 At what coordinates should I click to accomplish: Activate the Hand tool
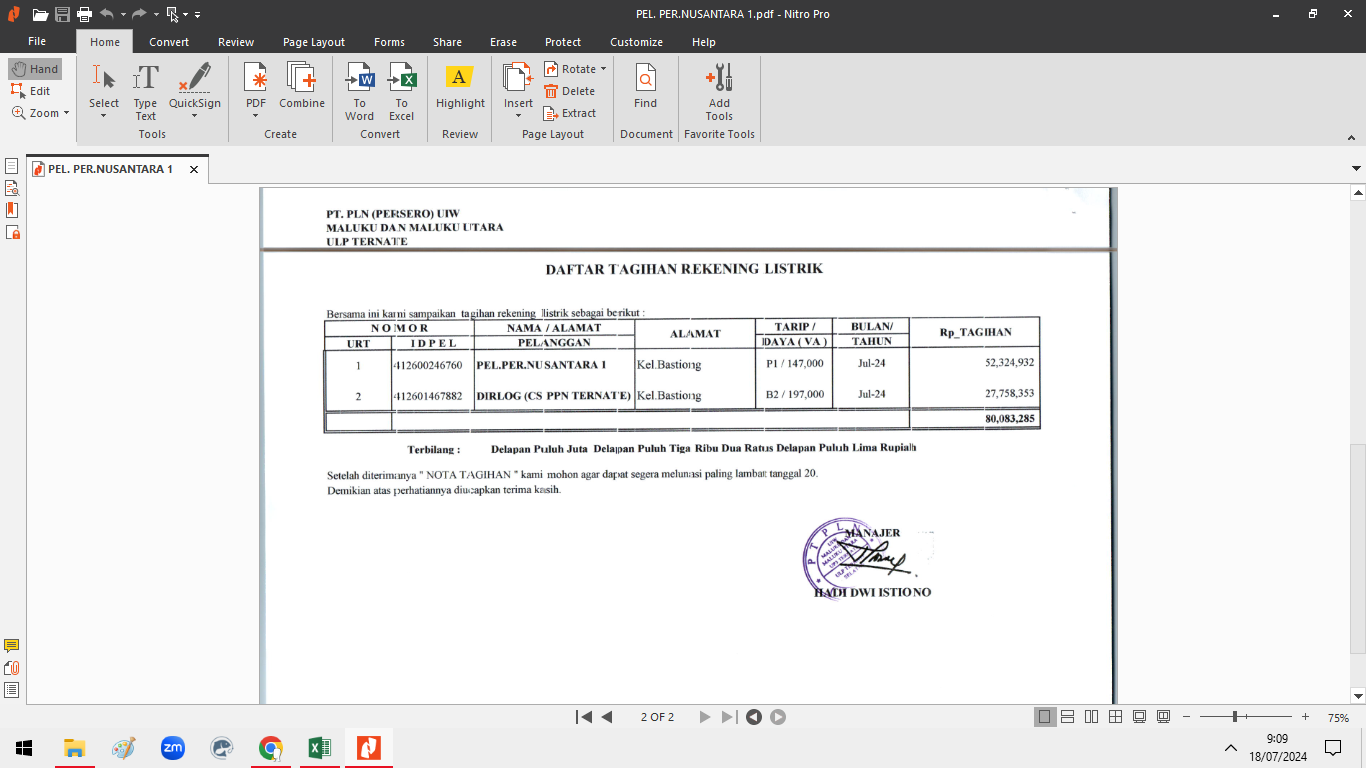coord(35,69)
